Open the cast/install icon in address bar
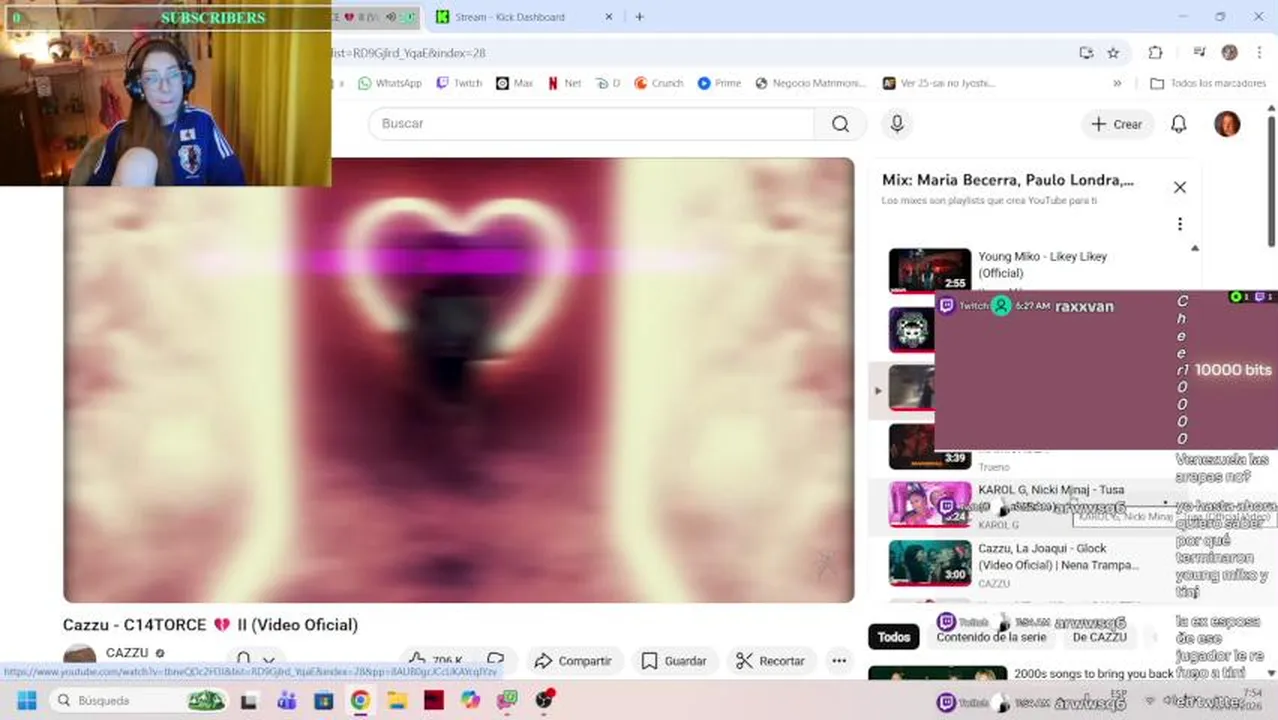Viewport: 1278px width, 720px height. tap(1086, 53)
